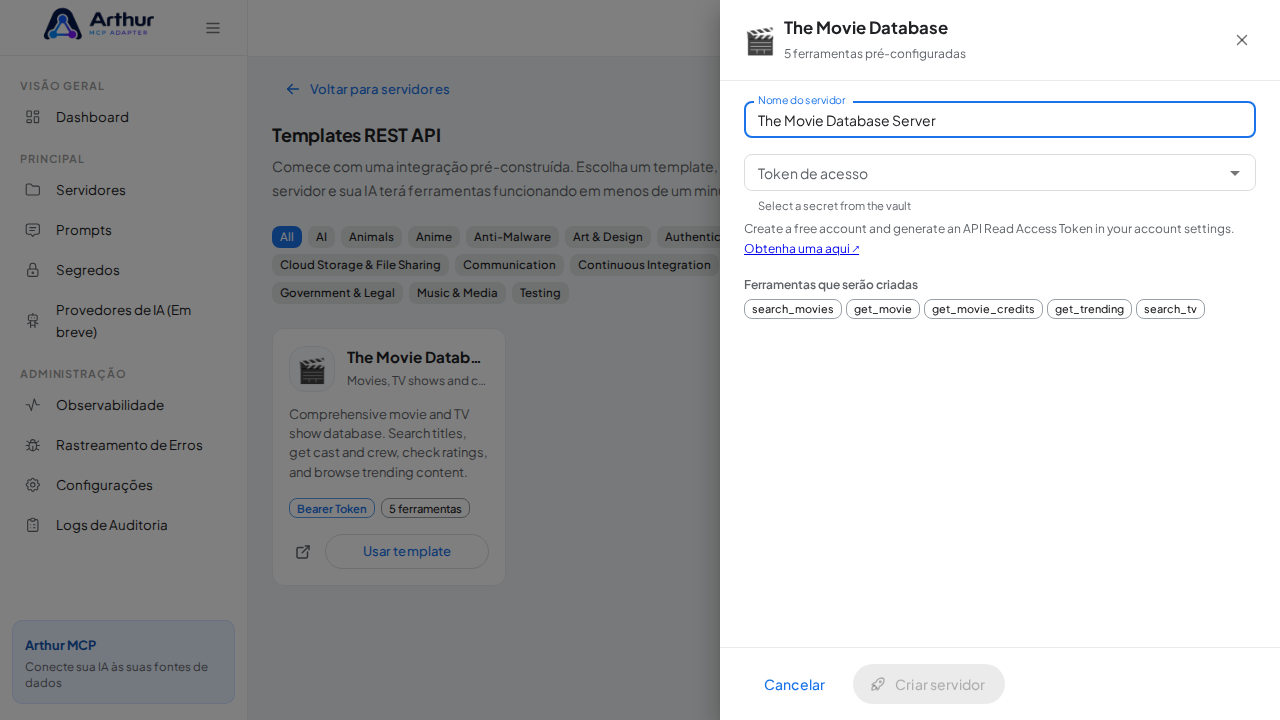Click the Observabilidade pulse icon
This screenshot has width=1280, height=720.
click(x=33, y=405)
